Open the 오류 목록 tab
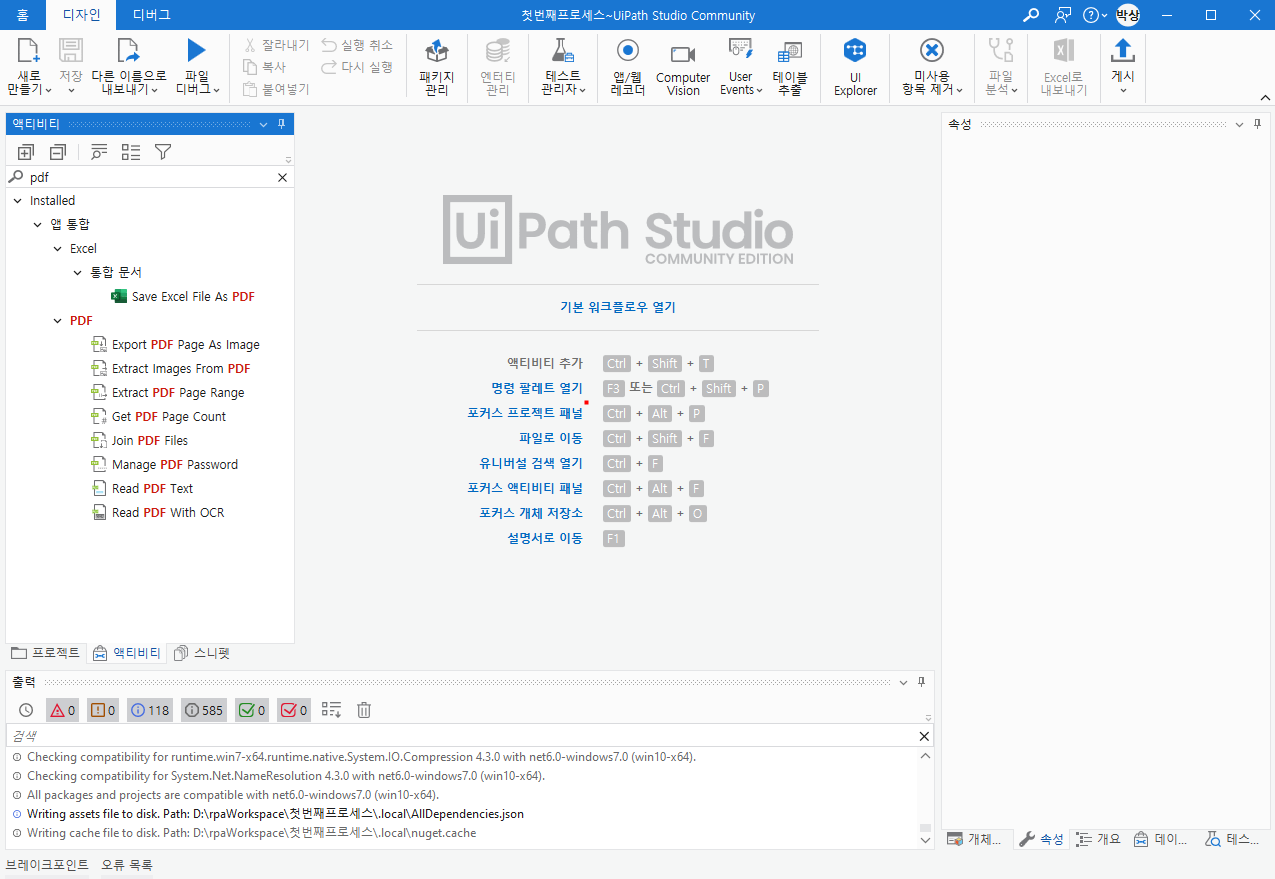Image resolution: width=1275 pixels, height=879 pixels. coord(127,865)
